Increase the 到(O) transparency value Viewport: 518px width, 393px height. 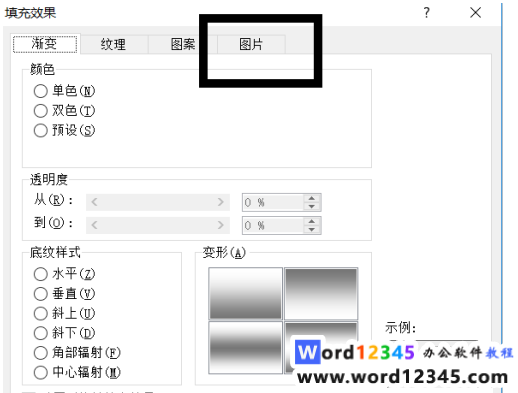point(312,222)
